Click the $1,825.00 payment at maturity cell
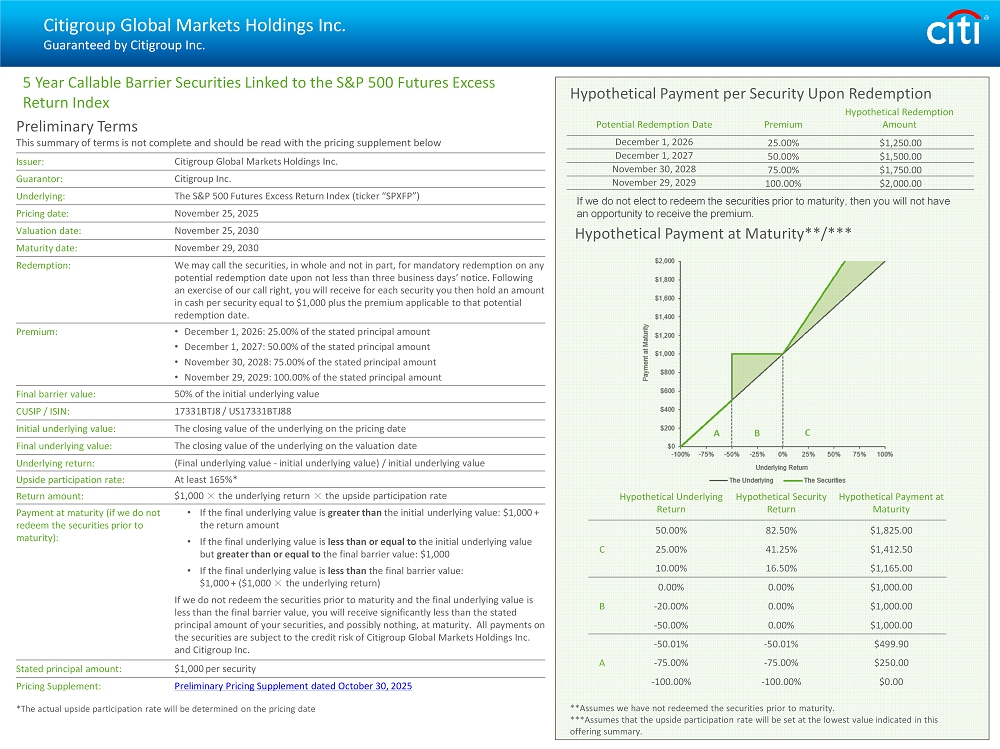The height and width of the screenshot is (749, 1000). [891, 530]
